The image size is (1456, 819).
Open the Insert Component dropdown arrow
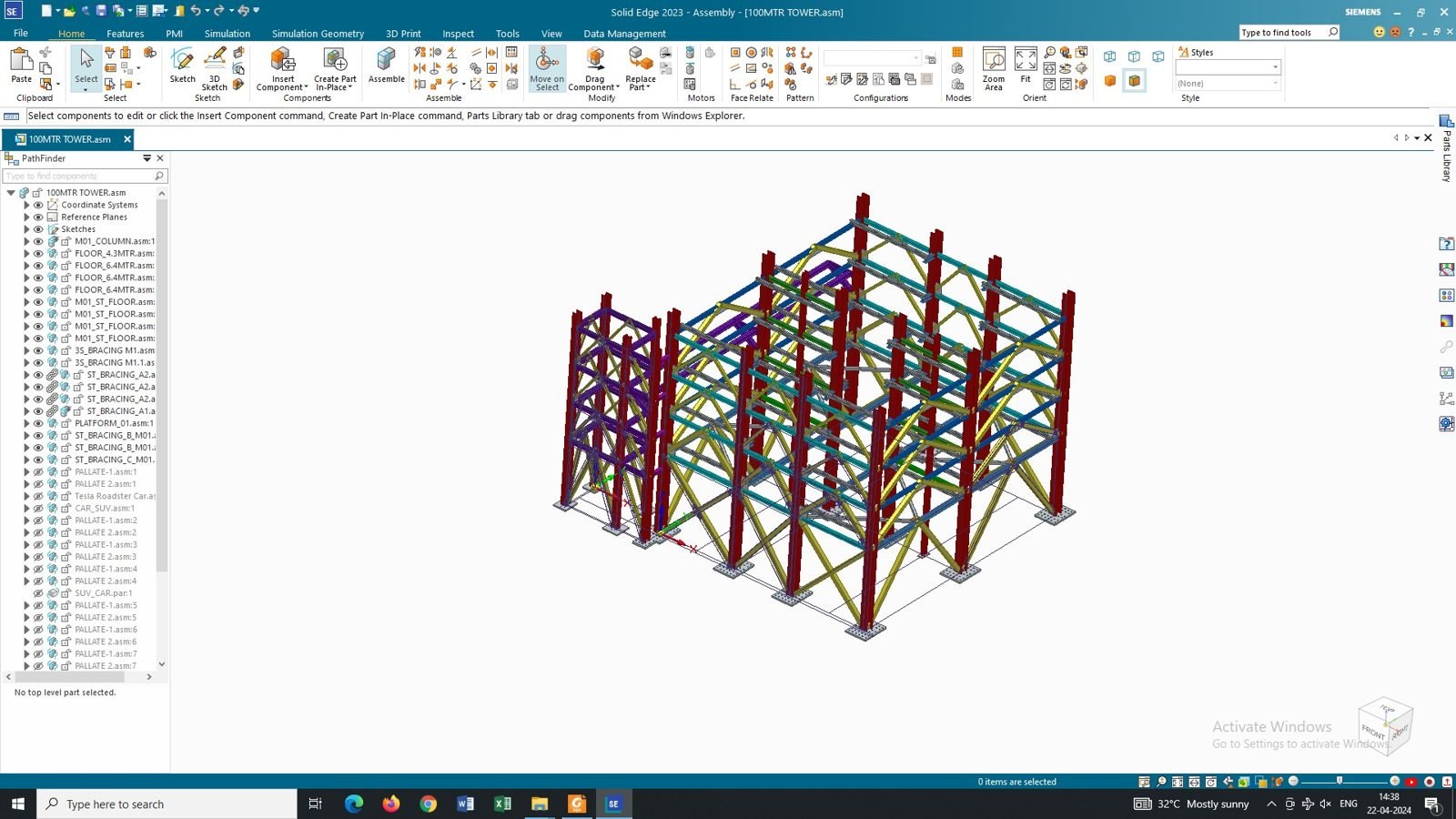tap(307, 87)
